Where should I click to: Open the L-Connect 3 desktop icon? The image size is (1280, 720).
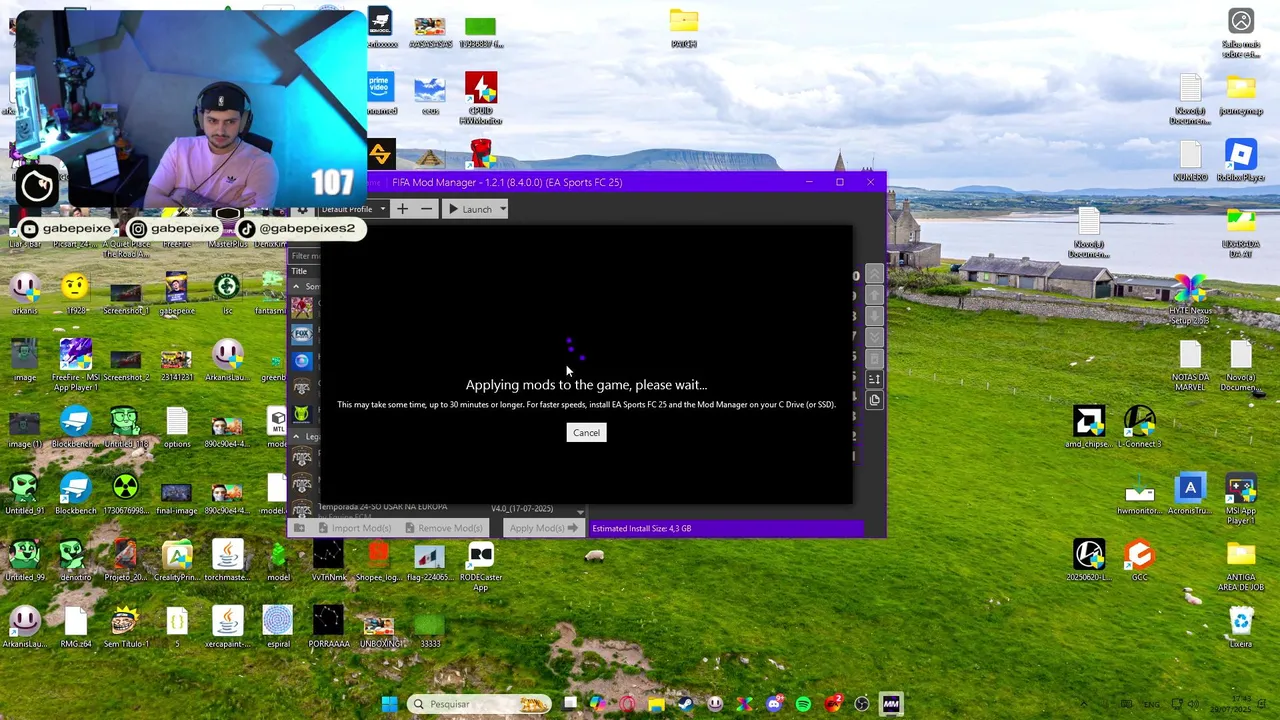pos(1140,426)
